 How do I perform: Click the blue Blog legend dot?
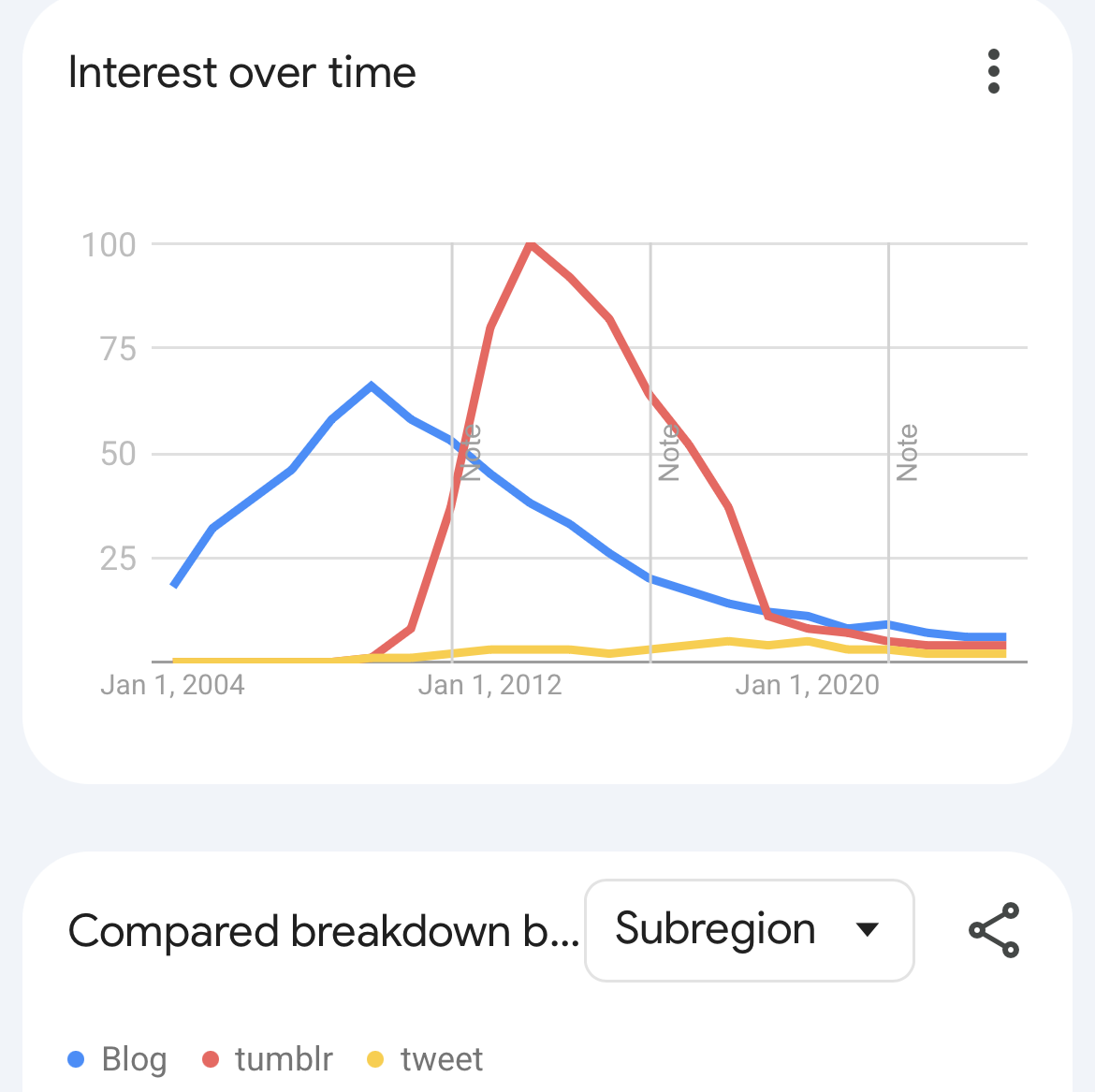point(77,1059)
